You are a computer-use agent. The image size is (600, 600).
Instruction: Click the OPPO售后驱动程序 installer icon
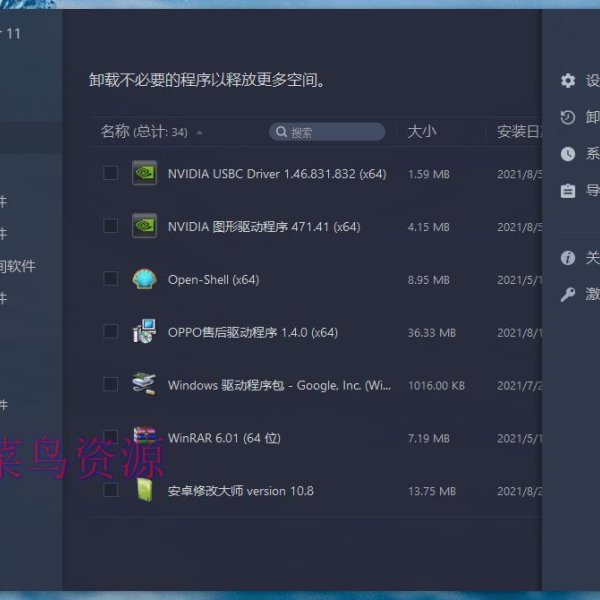144,331
